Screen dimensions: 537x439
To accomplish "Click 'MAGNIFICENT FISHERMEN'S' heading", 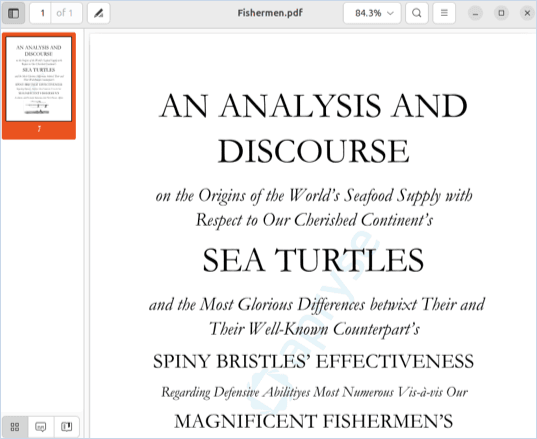I will tap(313, 421).
